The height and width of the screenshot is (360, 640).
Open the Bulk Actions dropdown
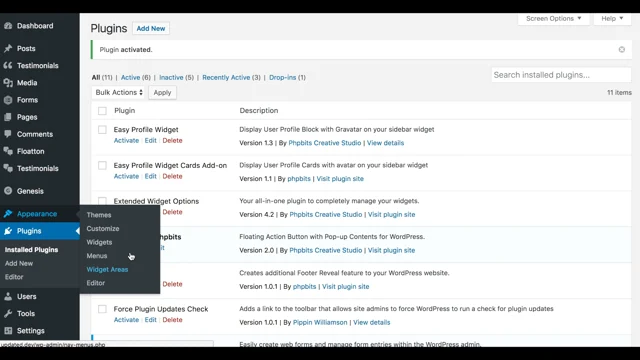coord(118,93)
